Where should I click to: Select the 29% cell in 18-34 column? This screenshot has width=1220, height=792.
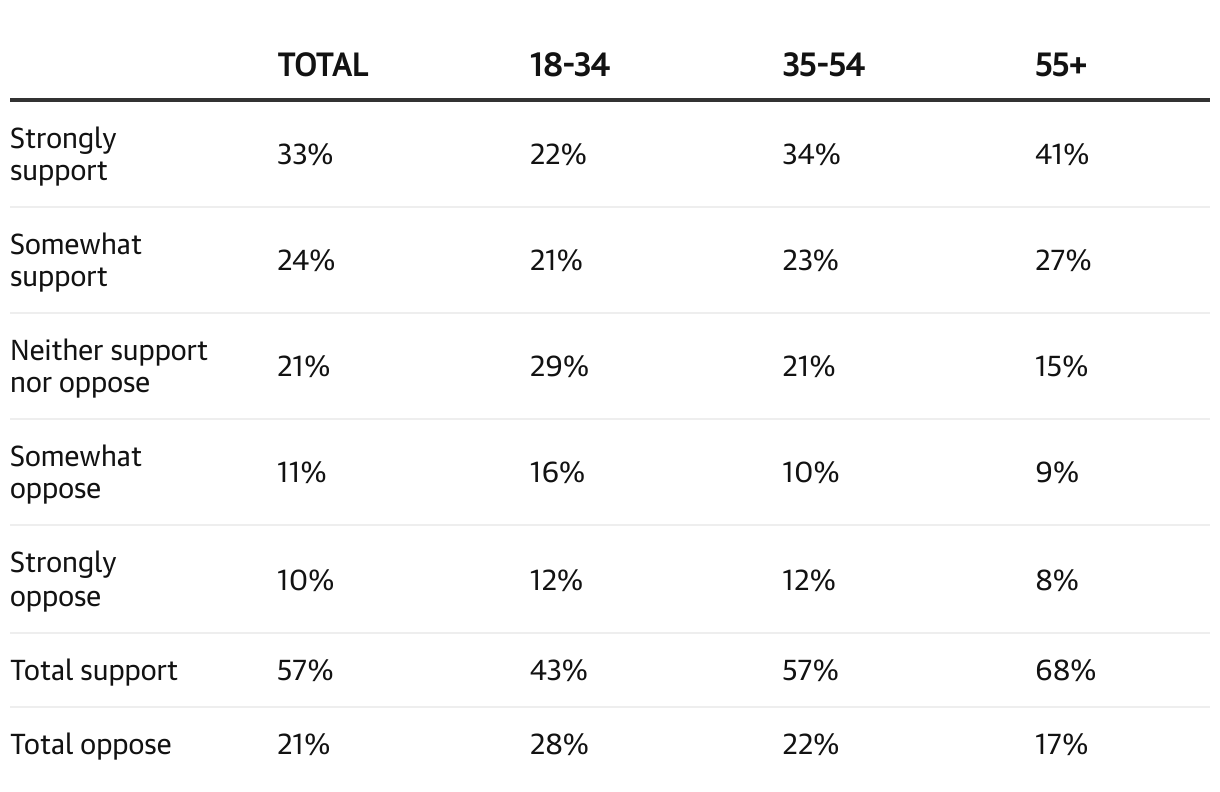[559, 366]
